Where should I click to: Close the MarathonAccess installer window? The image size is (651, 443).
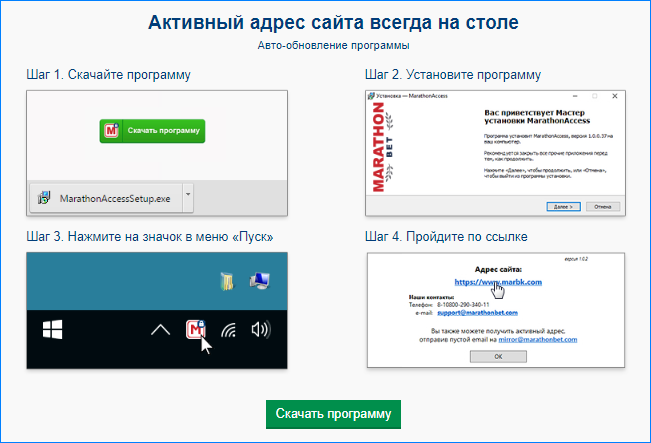[615, 96]
